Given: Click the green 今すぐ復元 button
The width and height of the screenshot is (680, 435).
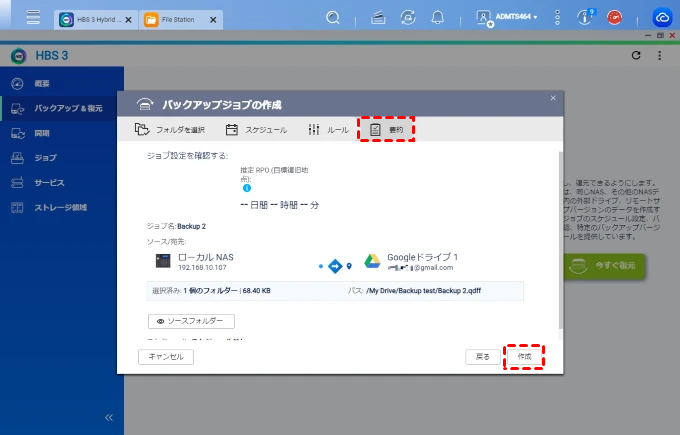Looking at the screenshot, I should tap(605, 265).
